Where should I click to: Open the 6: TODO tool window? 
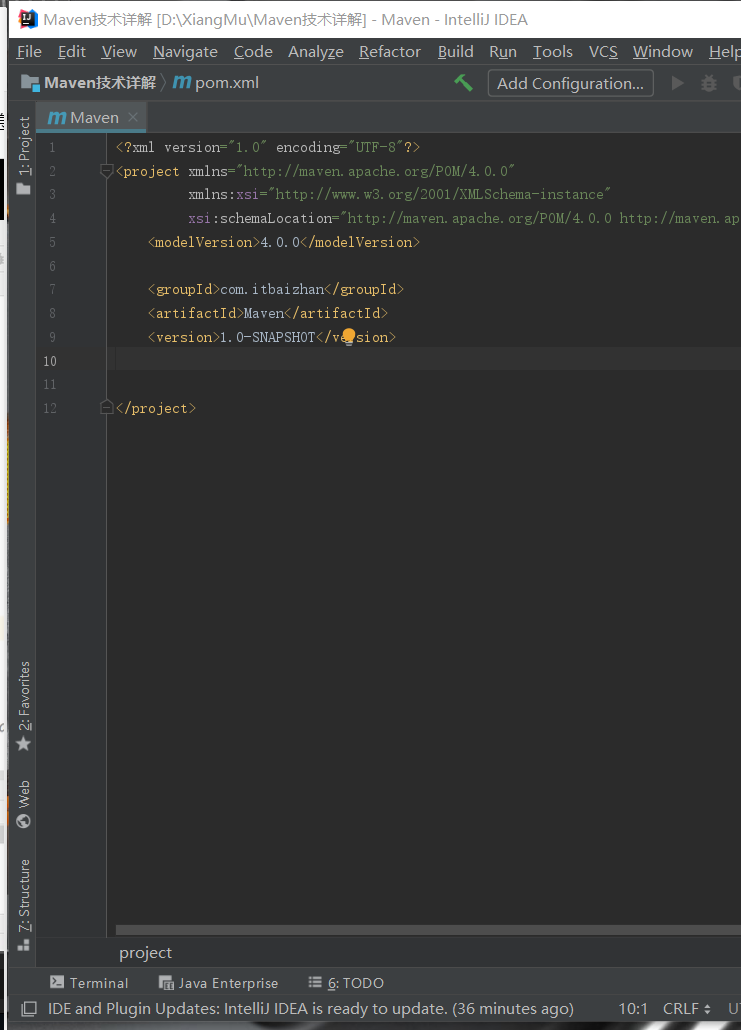coord(346,983)
